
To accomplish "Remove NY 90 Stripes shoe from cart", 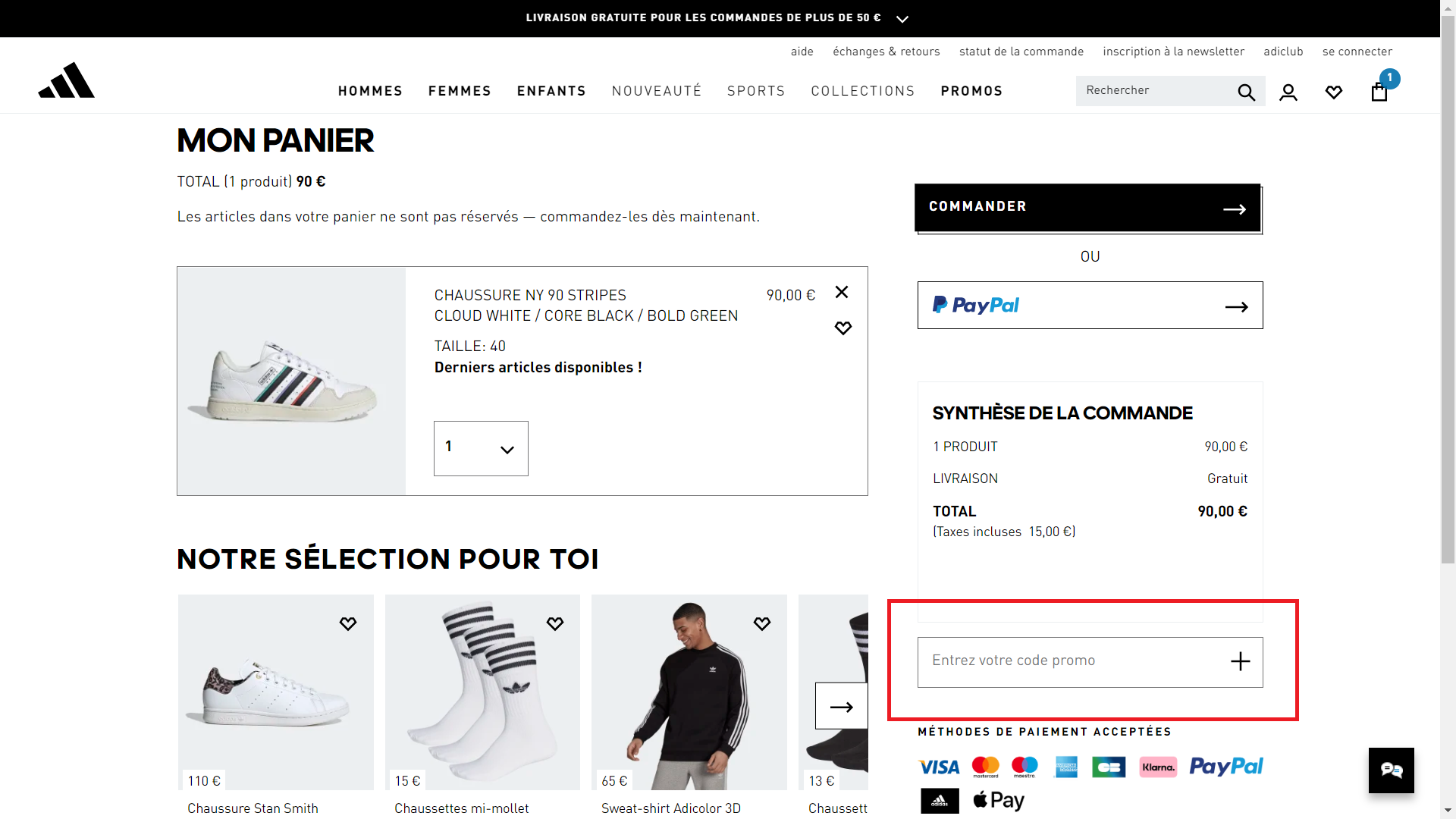I will pyautogui.click(x=842, y=293).
